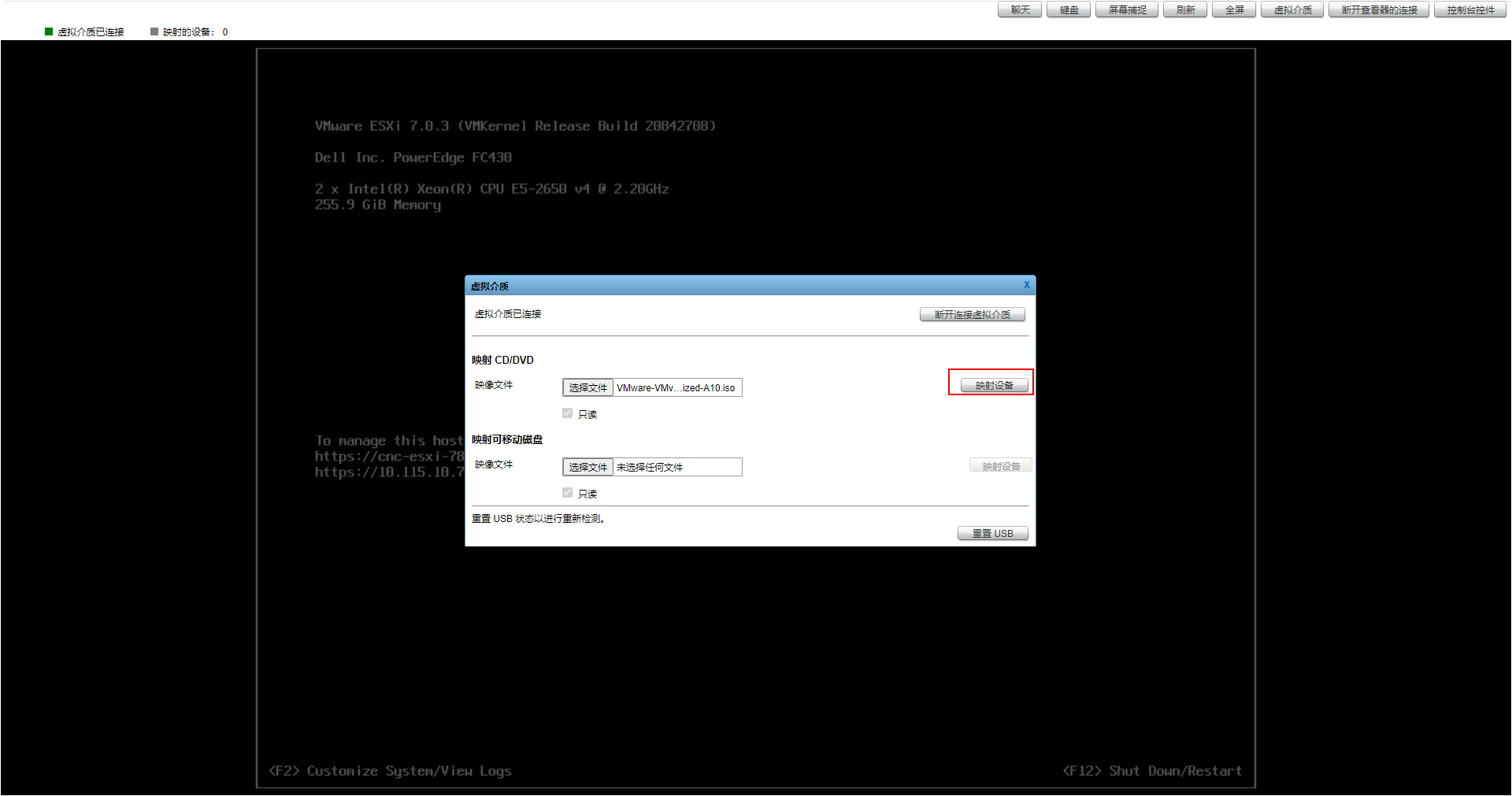Disconnect the viewer via 断开查看器的连接
This screenshot has height=796, width=1512.
click(1378, 9)
